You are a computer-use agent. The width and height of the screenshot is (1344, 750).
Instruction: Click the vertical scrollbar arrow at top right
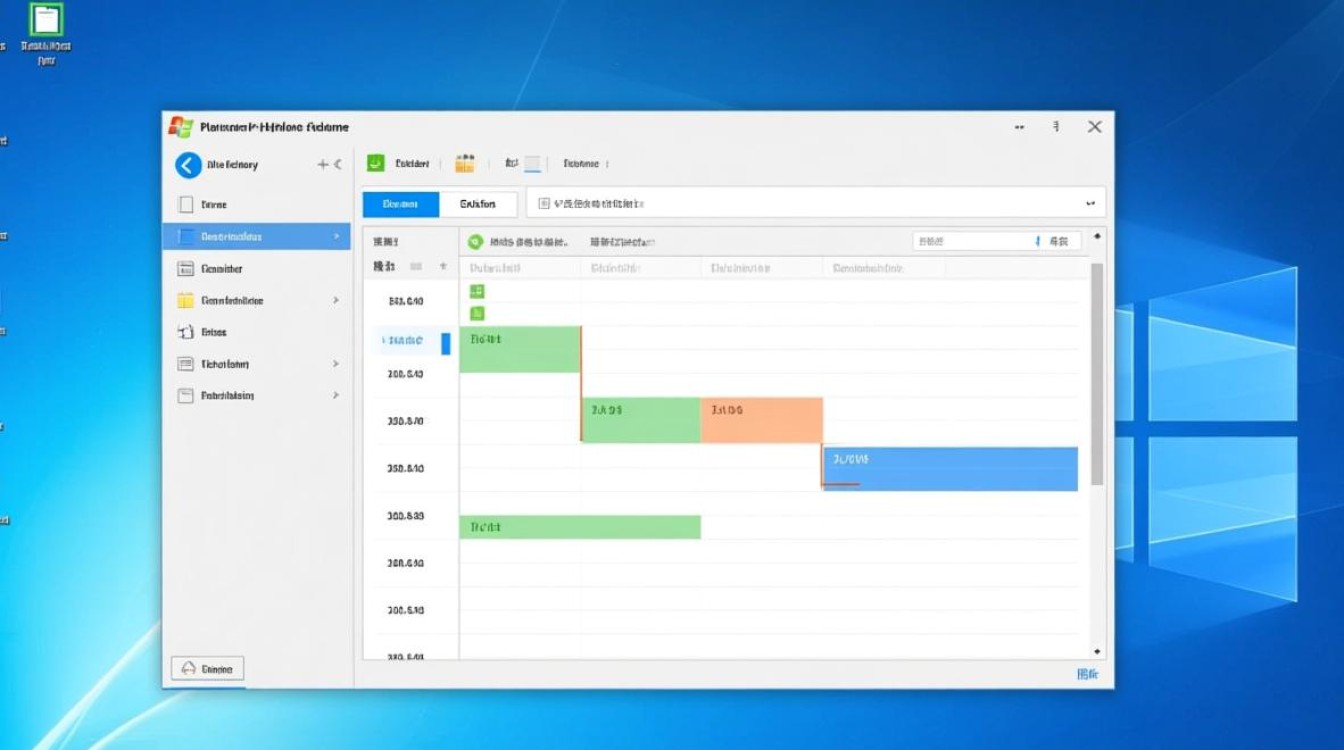click(x=1097, y=238)
